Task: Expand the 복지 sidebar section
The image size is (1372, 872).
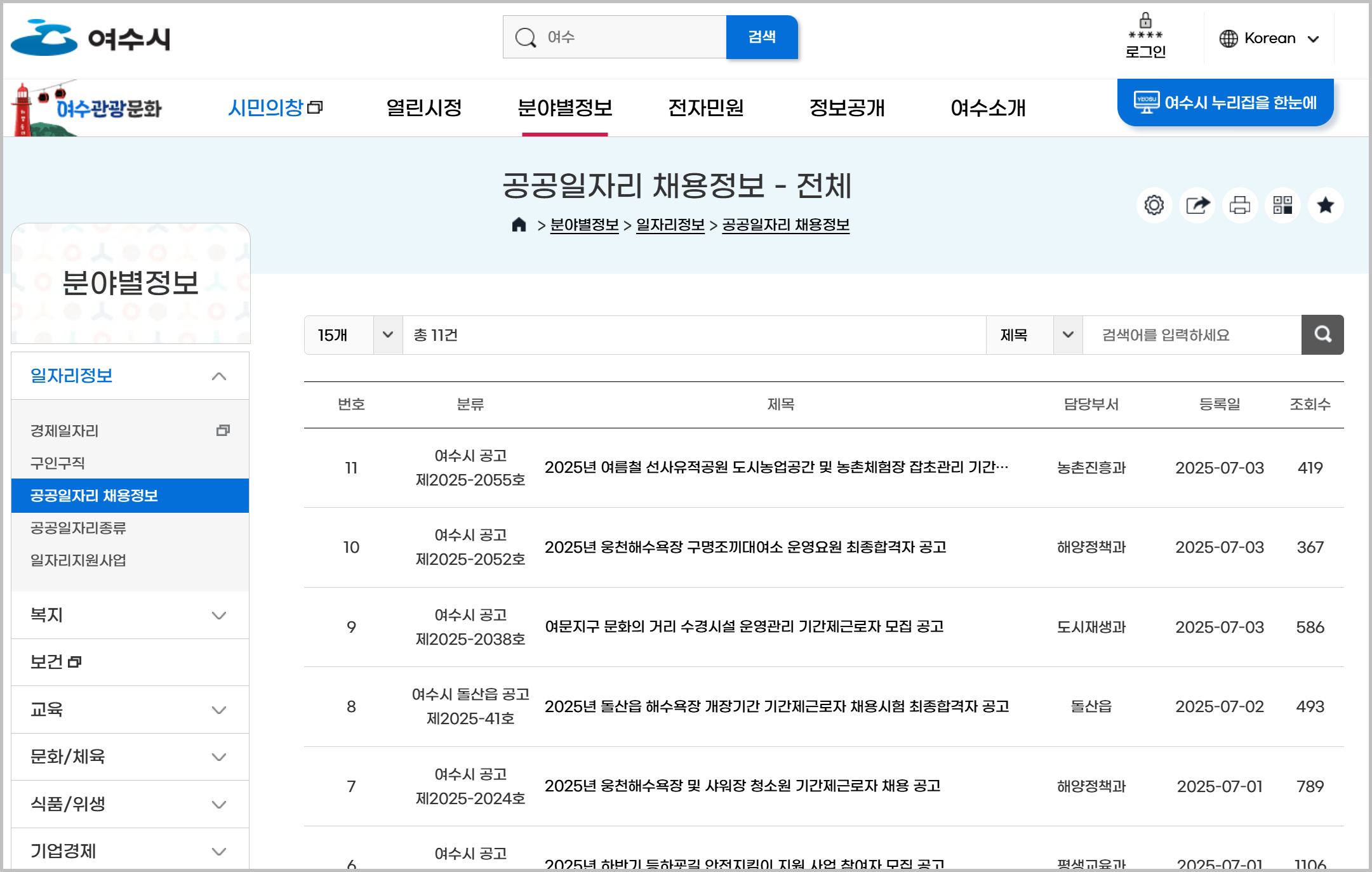Action: 218,615
